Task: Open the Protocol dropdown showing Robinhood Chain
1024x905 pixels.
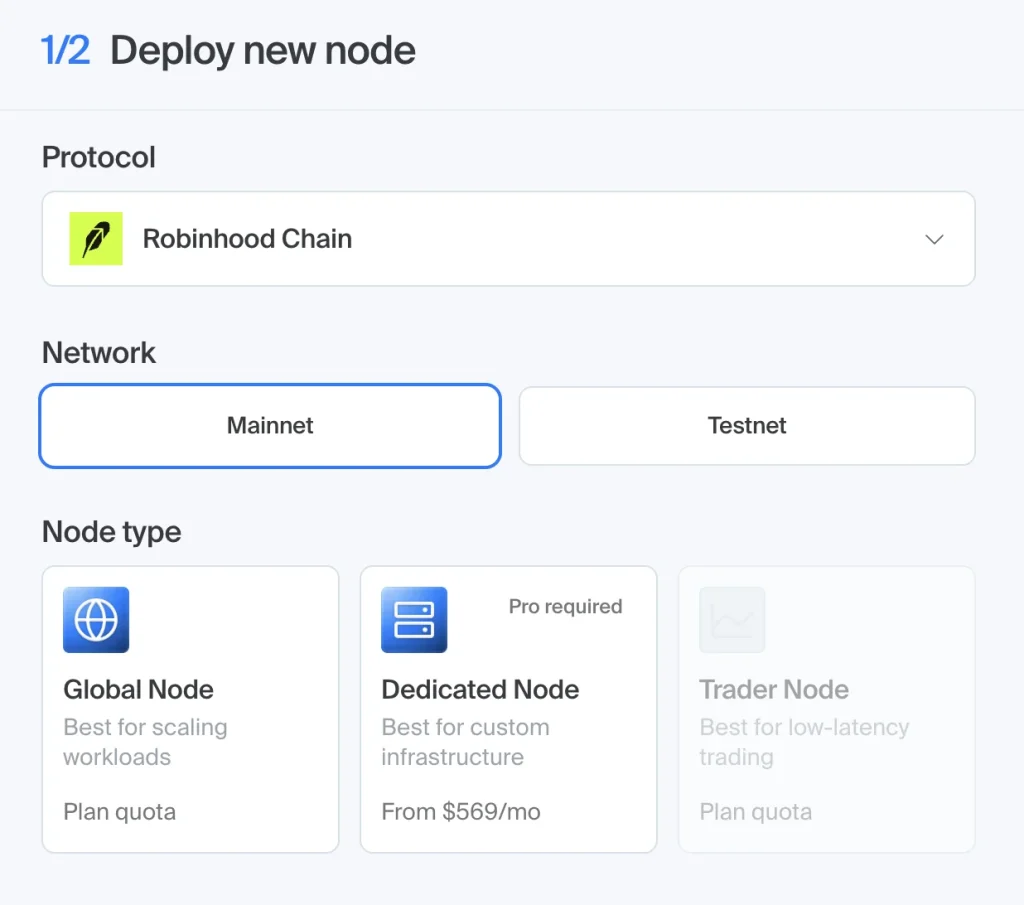Action: (508, 238)
